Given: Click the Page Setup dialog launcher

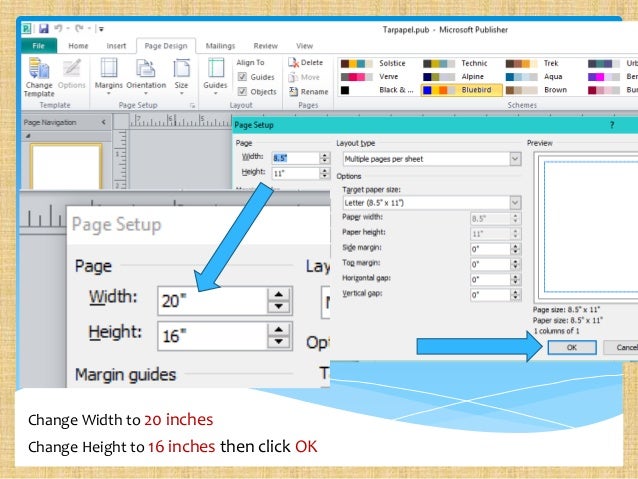Looking at the screenshot, I should click(x=192, y=105).
